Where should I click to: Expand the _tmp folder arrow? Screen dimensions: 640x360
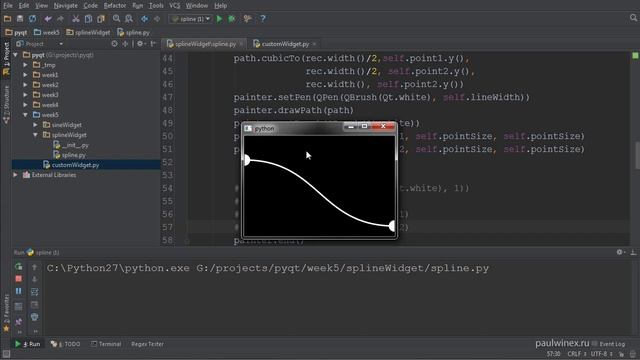[x=25, y=65]
